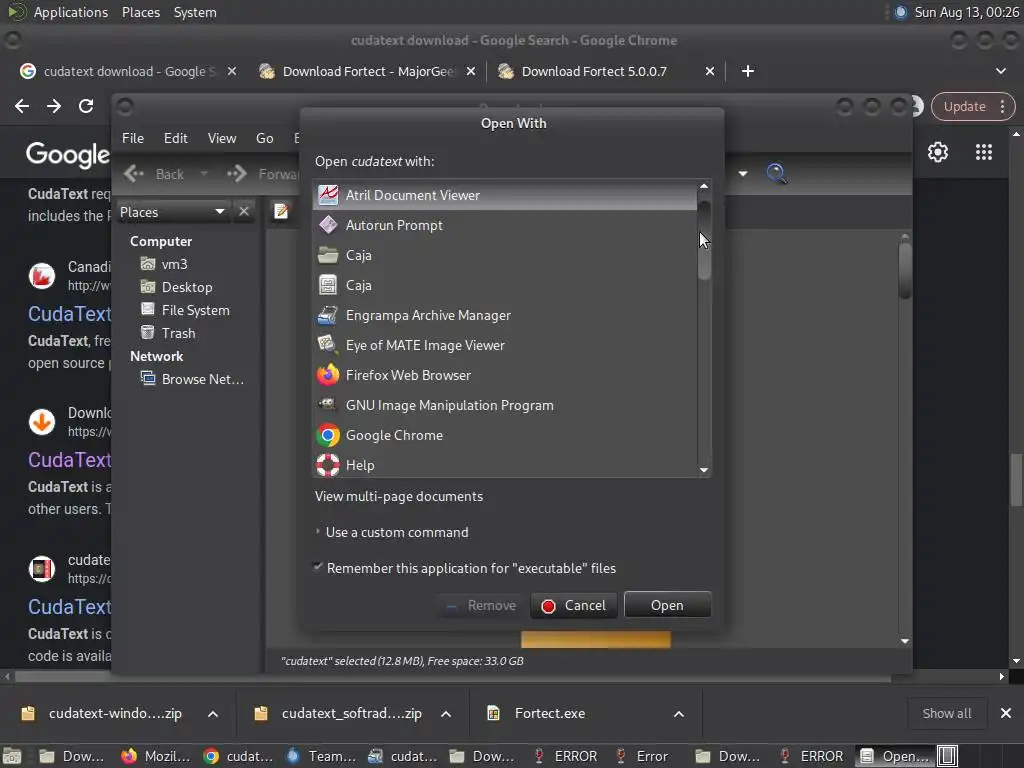The width and height of the screenshot is (1024, 768).
Task: Click the Open button in dialog
Action: point(667,605)
